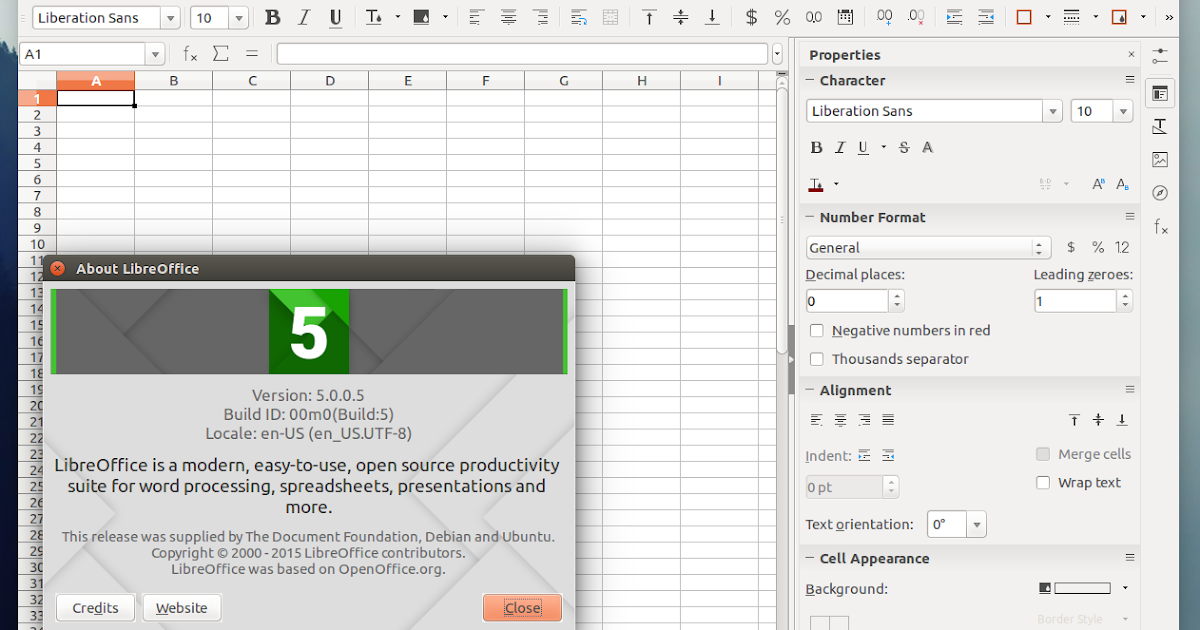This screenshot has width=1200, height=630.
Task: Format as currency from the top toolbar
Action: tap(751, 18)
